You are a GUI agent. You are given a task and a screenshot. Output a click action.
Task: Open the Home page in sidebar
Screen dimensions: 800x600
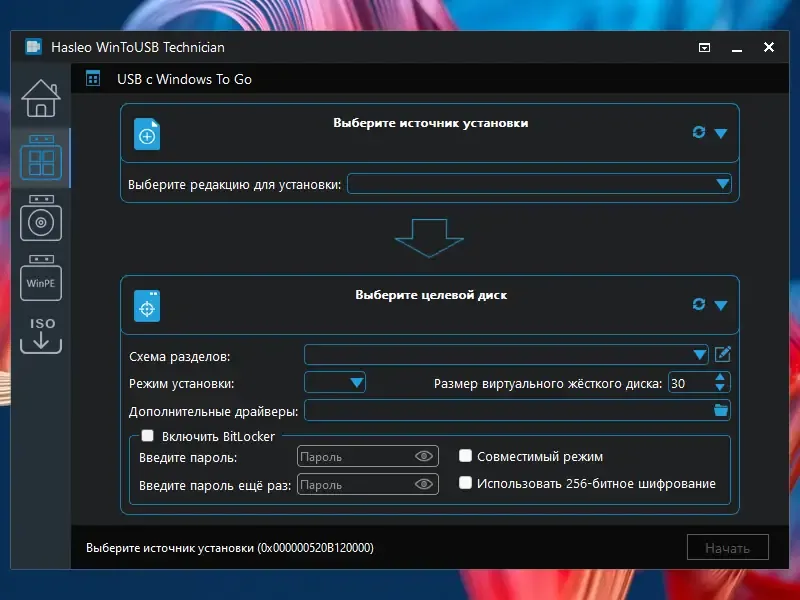point(41,98)
